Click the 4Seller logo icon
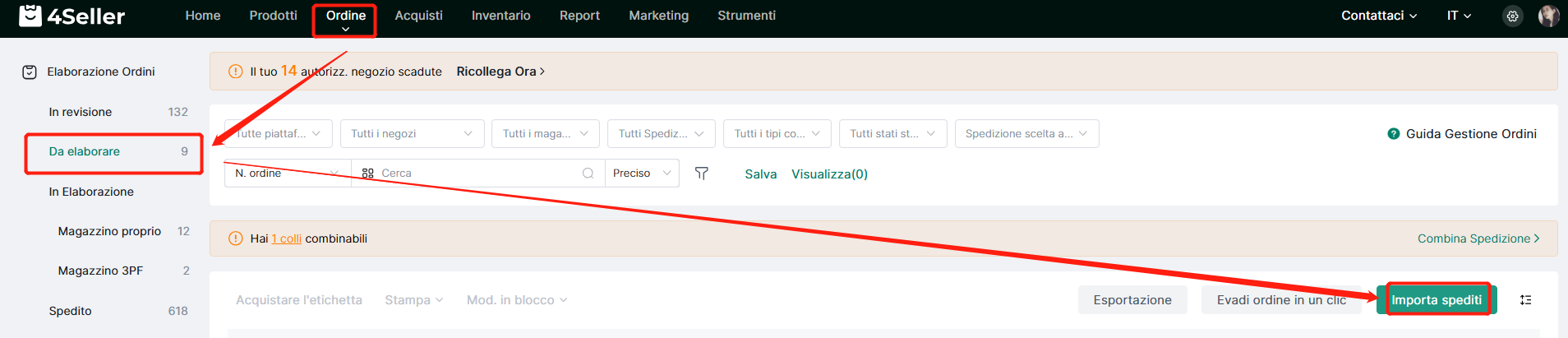1568x338 pixels. pyautogui.click(x=30, y=16)
